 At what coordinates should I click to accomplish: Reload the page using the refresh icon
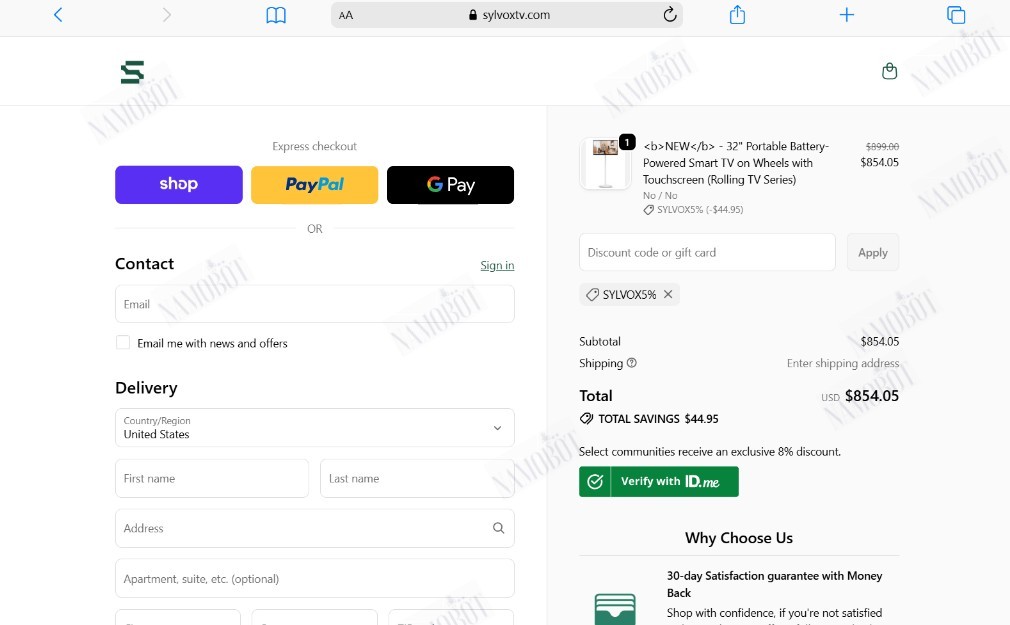point(670,14)
